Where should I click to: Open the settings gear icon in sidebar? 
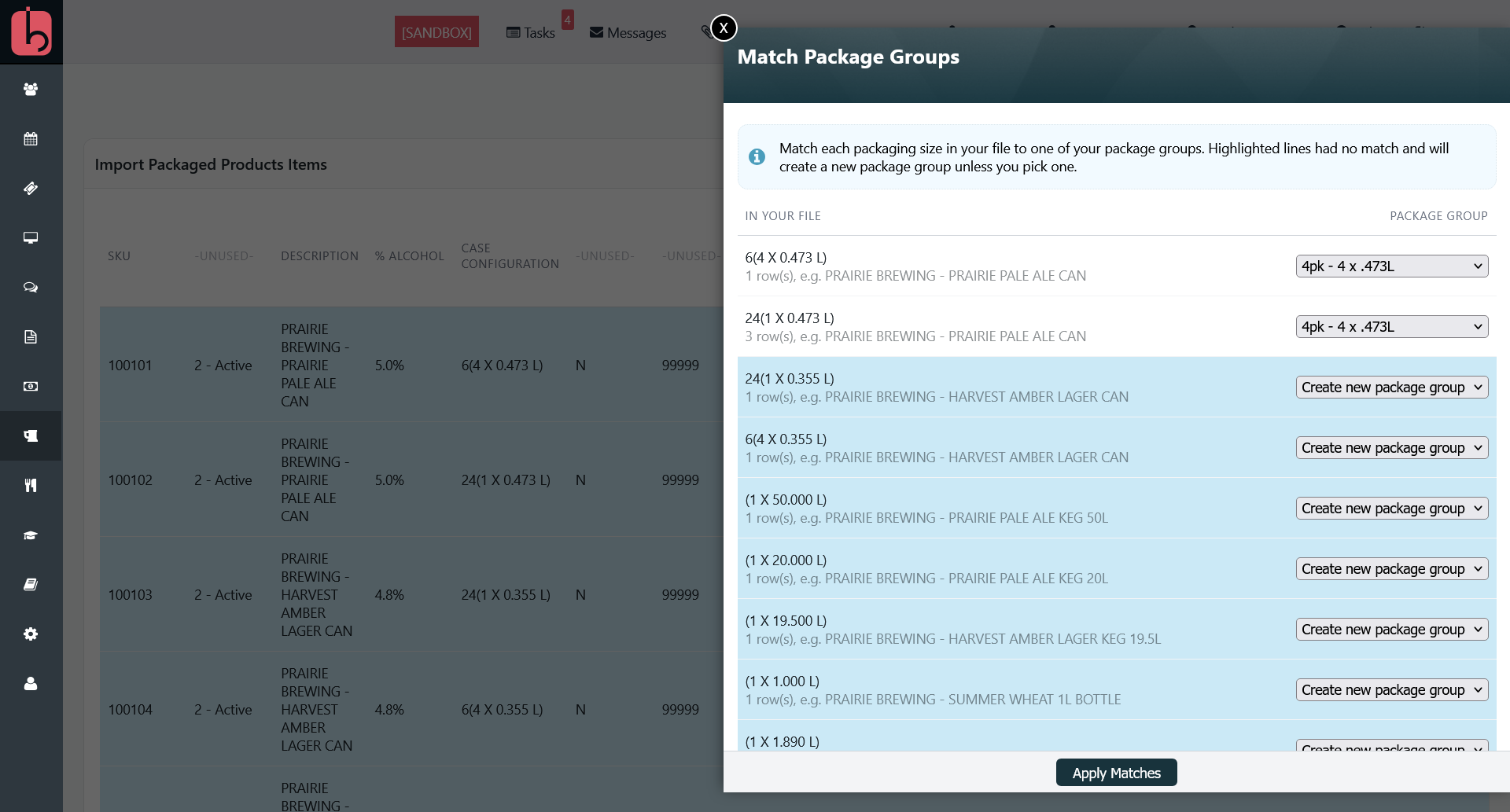pyautogui.click(x=31, y=634)
